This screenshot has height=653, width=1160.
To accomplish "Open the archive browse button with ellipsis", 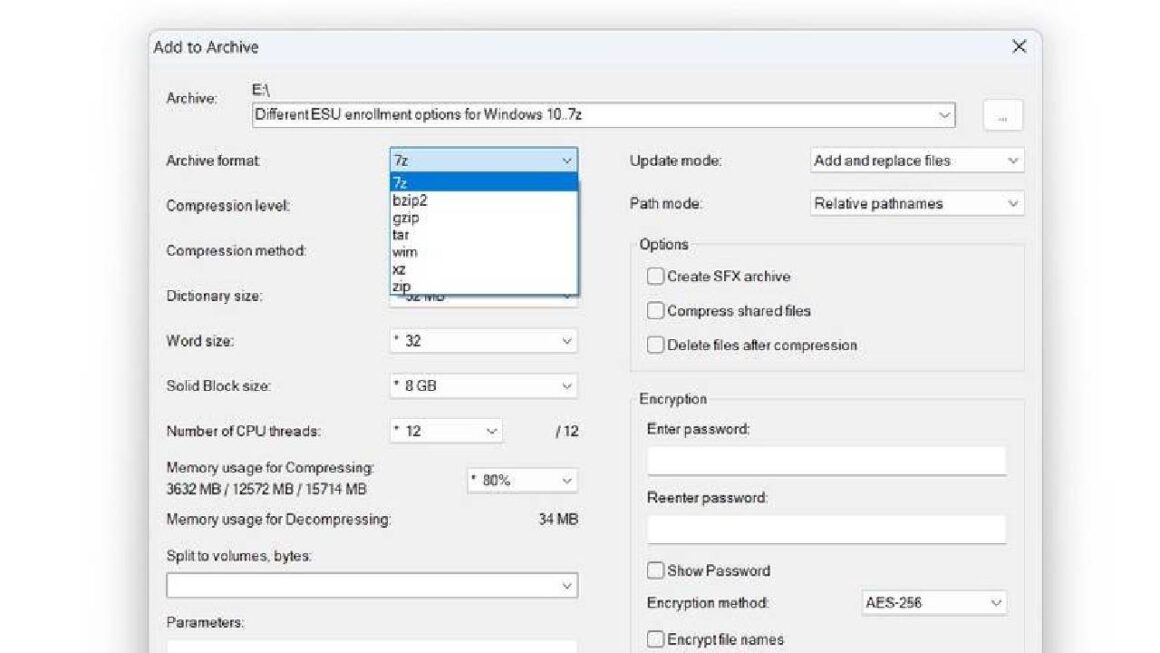I will pos(1002,115).
